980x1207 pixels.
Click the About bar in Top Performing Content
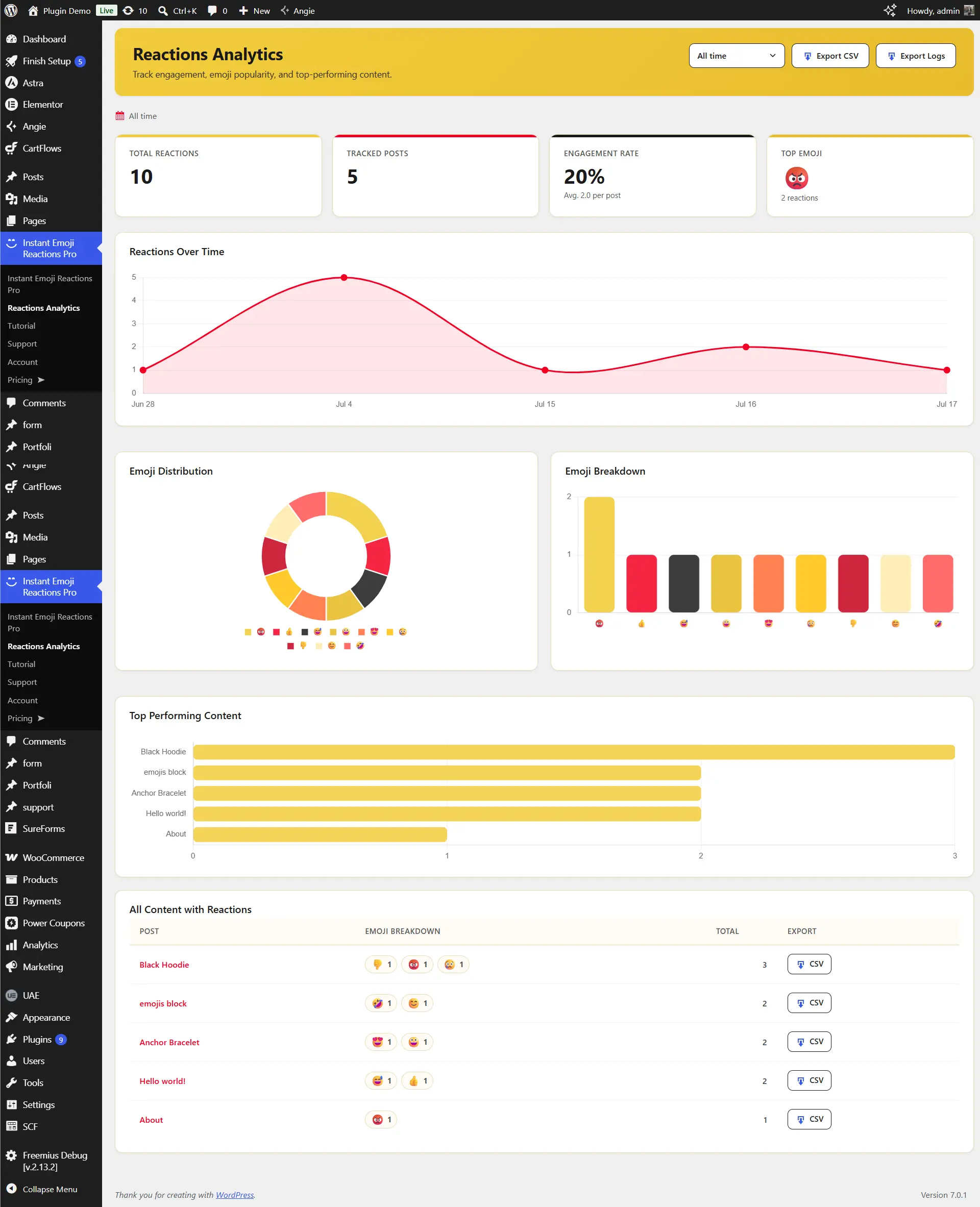[320, 834]
